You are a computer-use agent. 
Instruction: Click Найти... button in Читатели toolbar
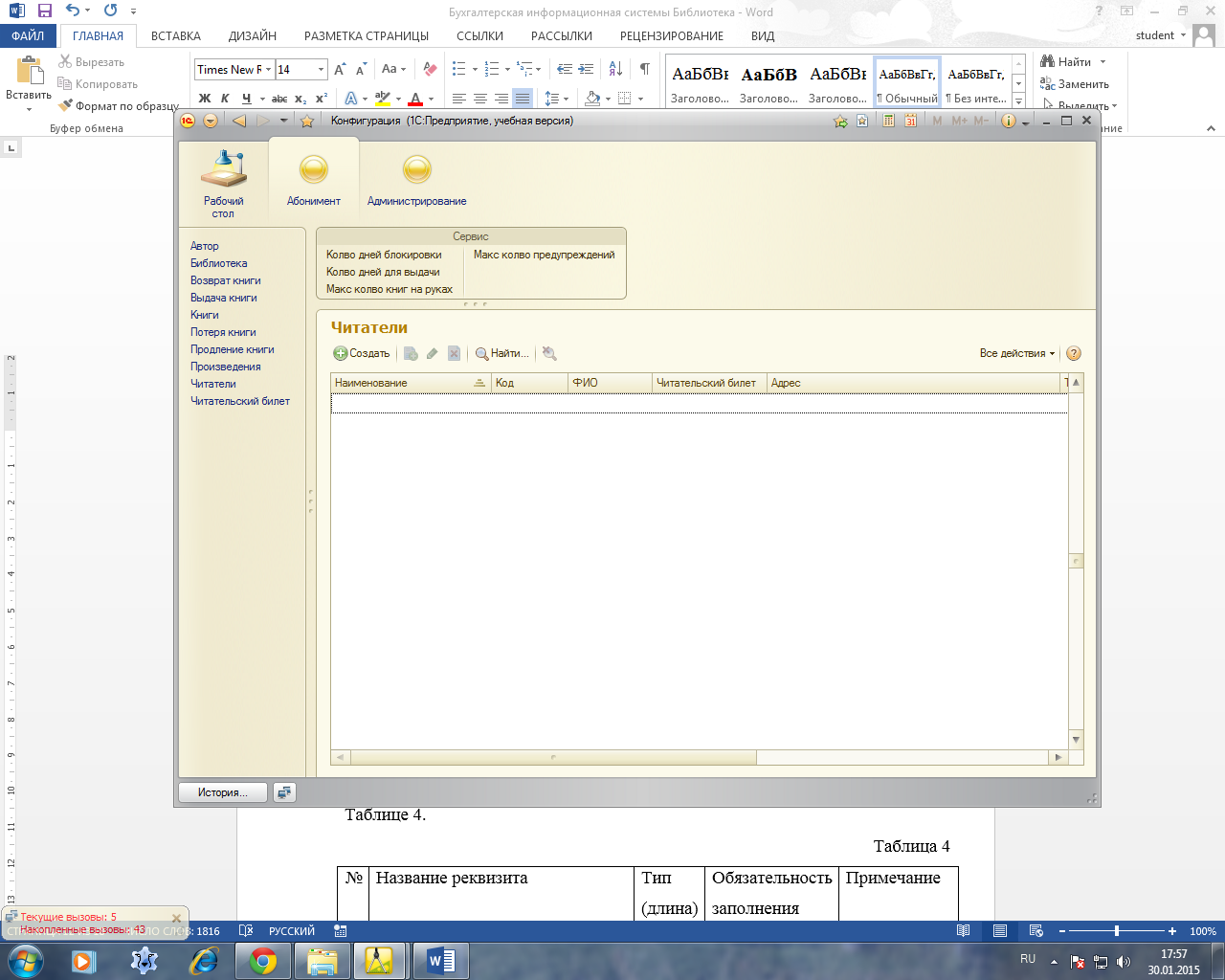click(502, 353)
